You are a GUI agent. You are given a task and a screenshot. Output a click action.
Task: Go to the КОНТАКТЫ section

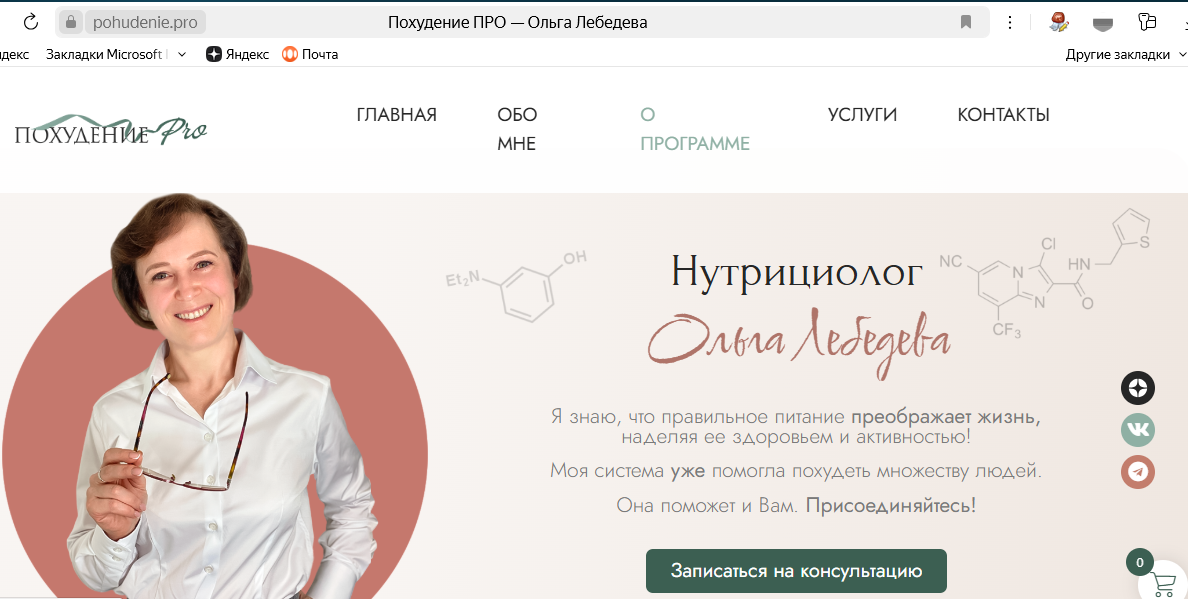[1003, 115]
